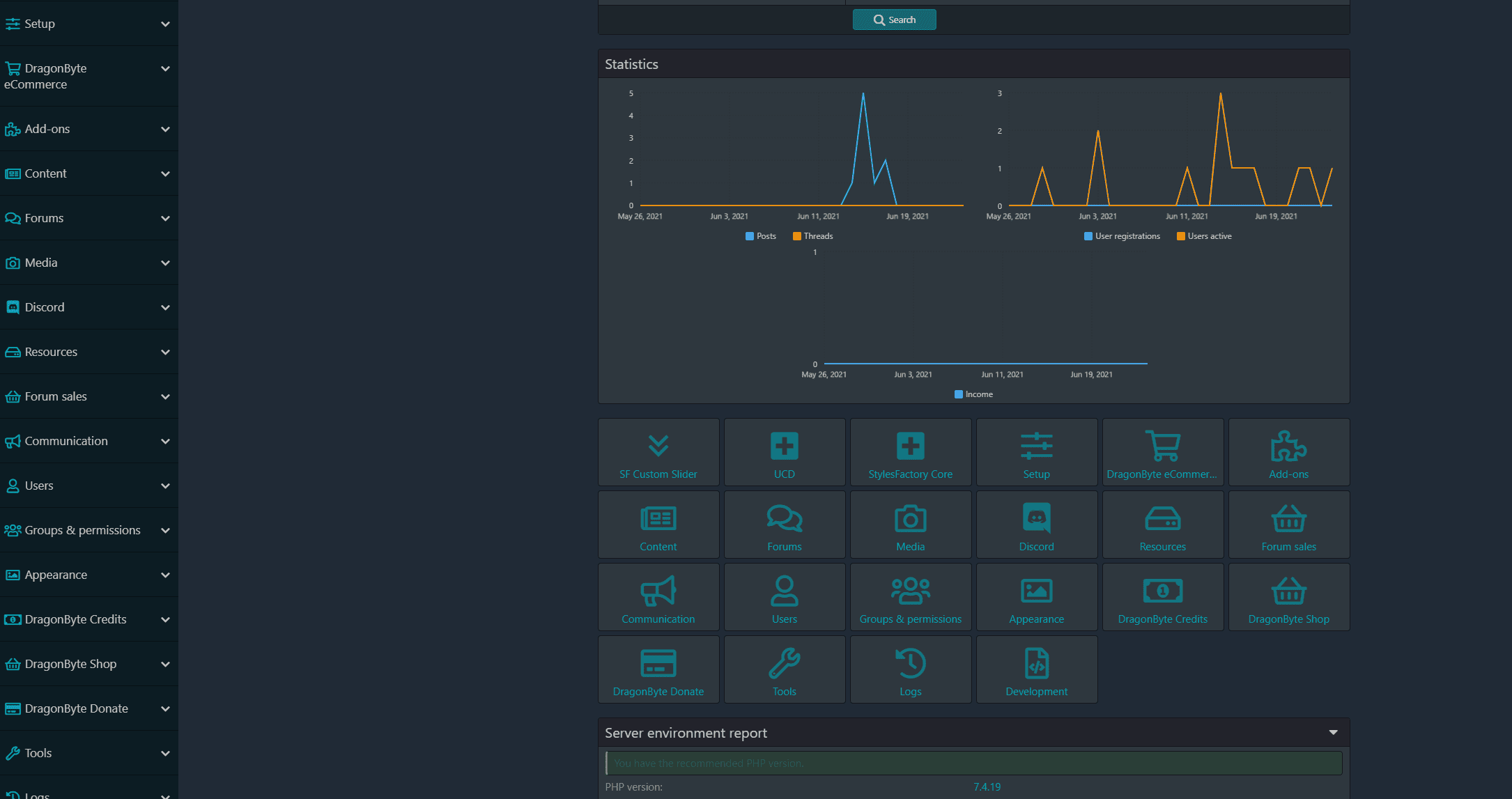Toggle the Income legend series

(x=973, y=394)
